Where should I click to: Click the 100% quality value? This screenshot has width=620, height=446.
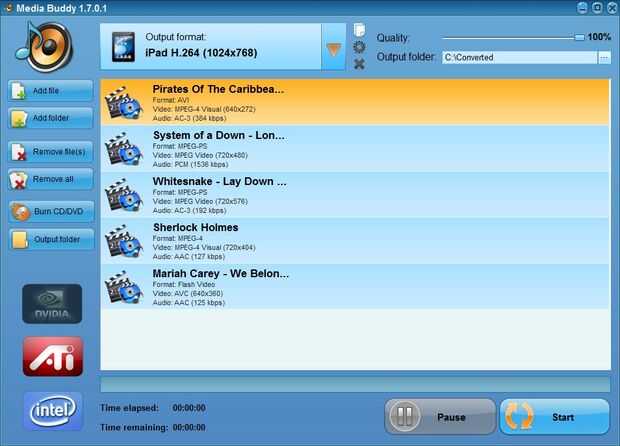point(599,37)
